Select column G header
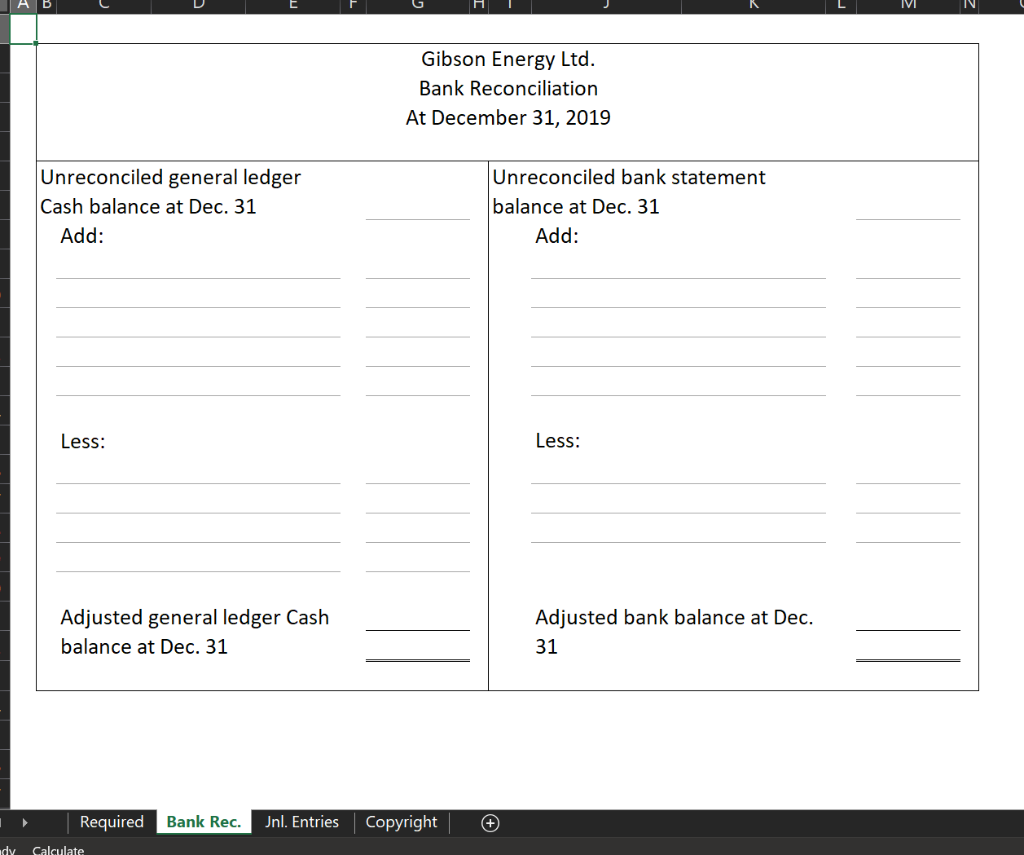The width and height of the screenshot is (1024, 855). [418, 5]
